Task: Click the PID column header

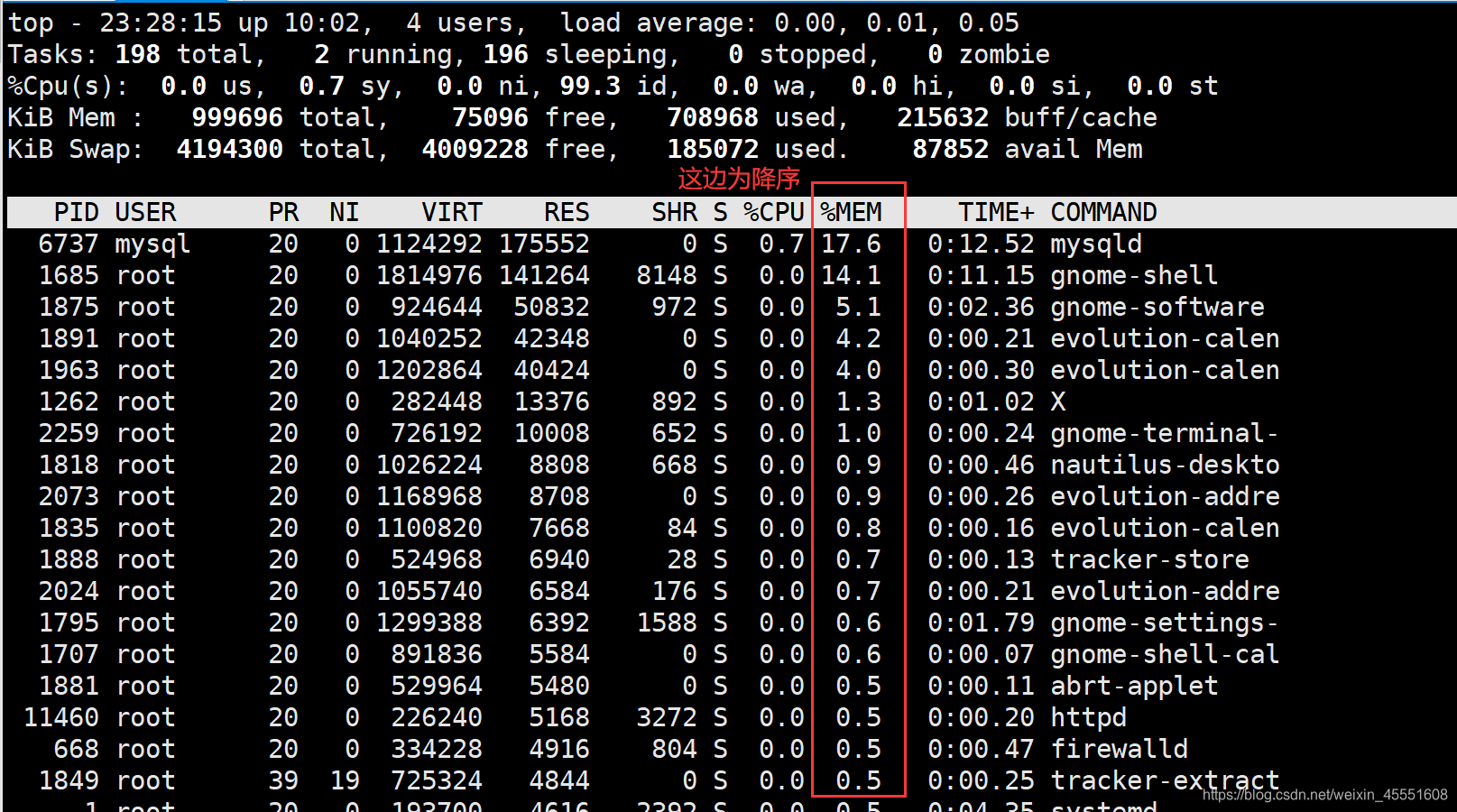Action: pyautogui.click(x=76, y=212)
